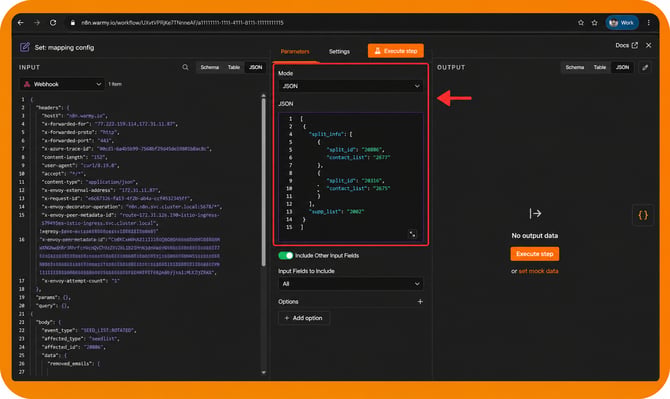The image size is (670, 399).
Task: Click the edit node name icon
Action: coord(24,47)
